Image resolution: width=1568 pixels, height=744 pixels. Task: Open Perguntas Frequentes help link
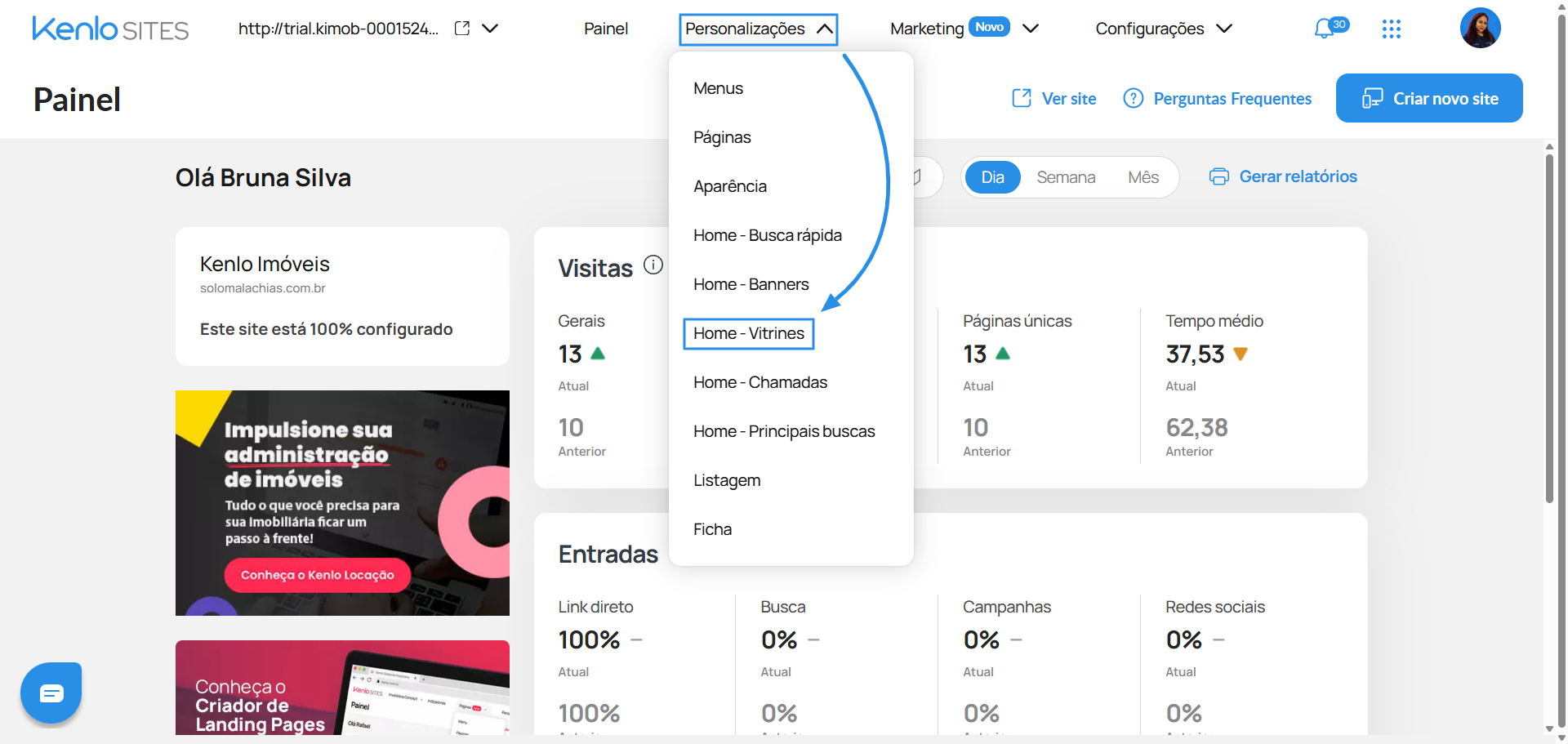[x=1218, y=99]
